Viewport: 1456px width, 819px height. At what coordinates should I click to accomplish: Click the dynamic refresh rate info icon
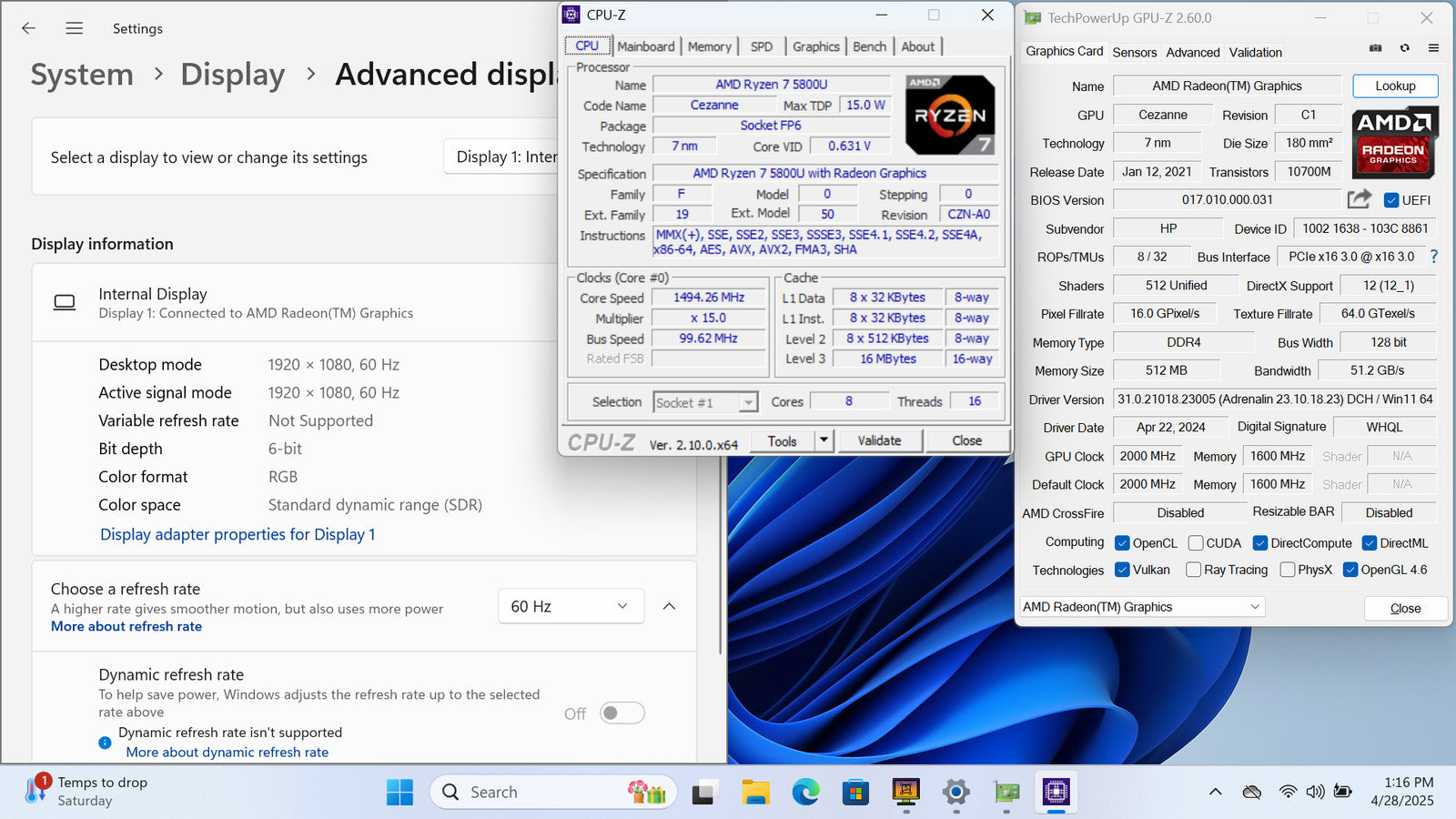pyautogui.click(x=105, y=743)
